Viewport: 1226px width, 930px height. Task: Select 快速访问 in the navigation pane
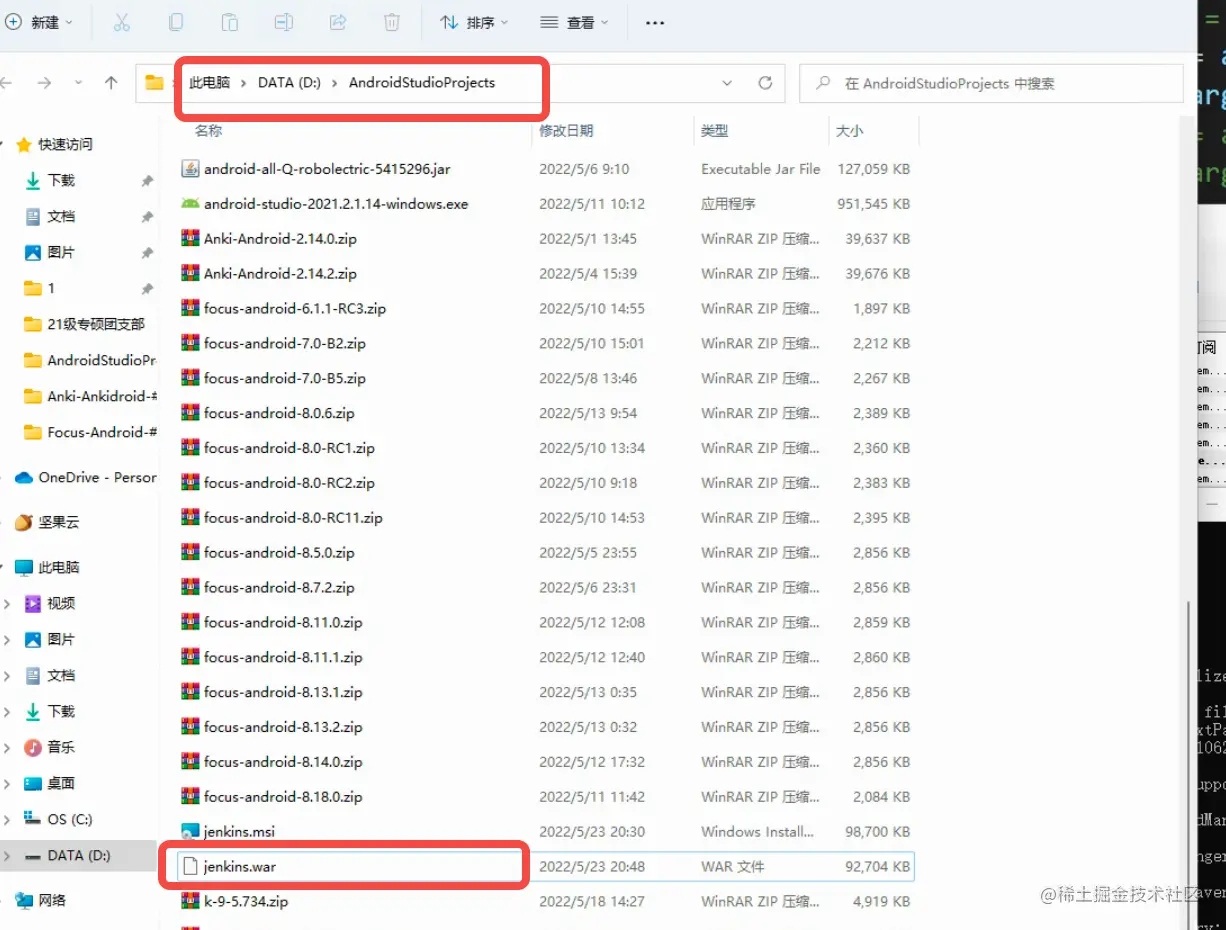(65, 145)
